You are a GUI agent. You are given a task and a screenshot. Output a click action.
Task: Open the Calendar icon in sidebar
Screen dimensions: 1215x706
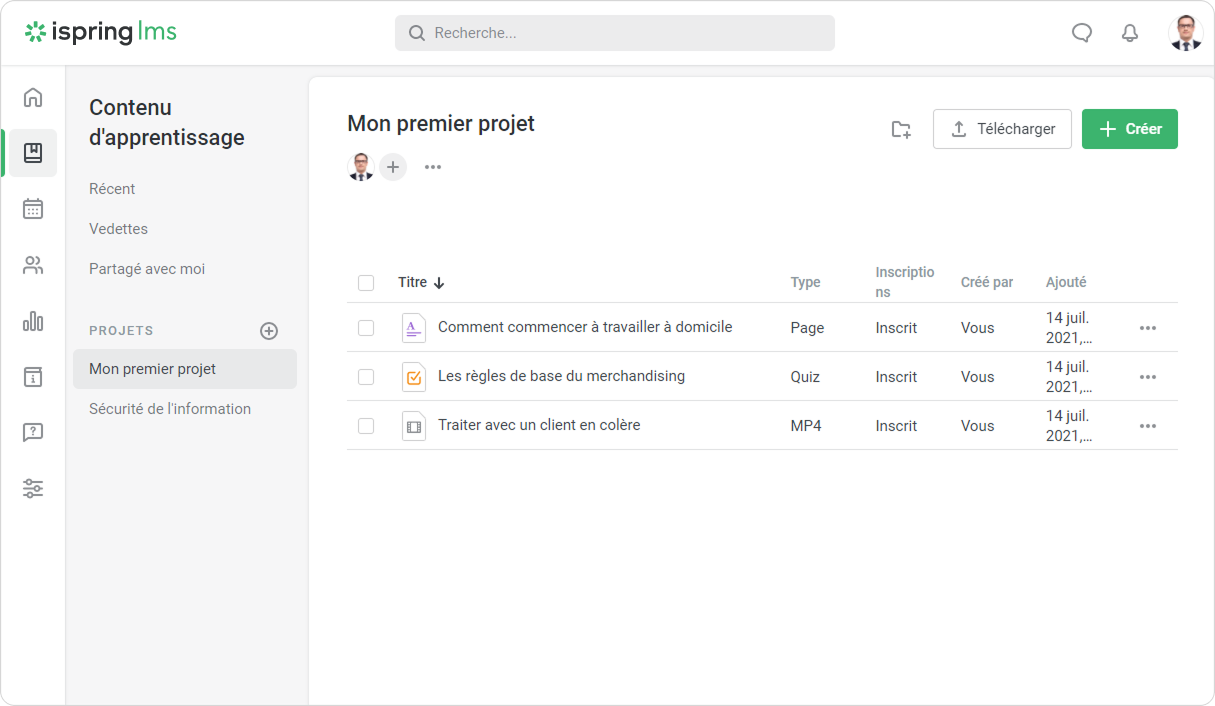pyautogui.click(x=33, y=209)
